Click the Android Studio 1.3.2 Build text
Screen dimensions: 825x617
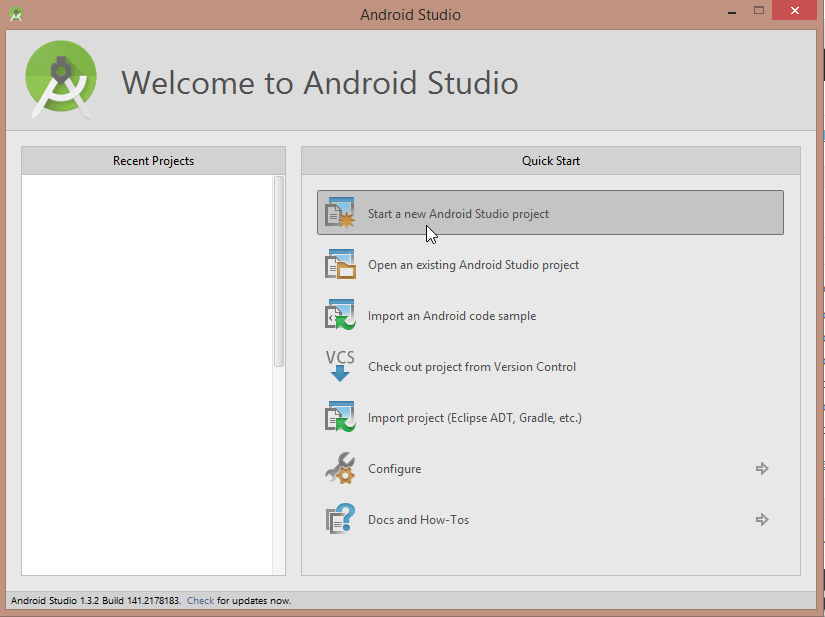(96, 601)
